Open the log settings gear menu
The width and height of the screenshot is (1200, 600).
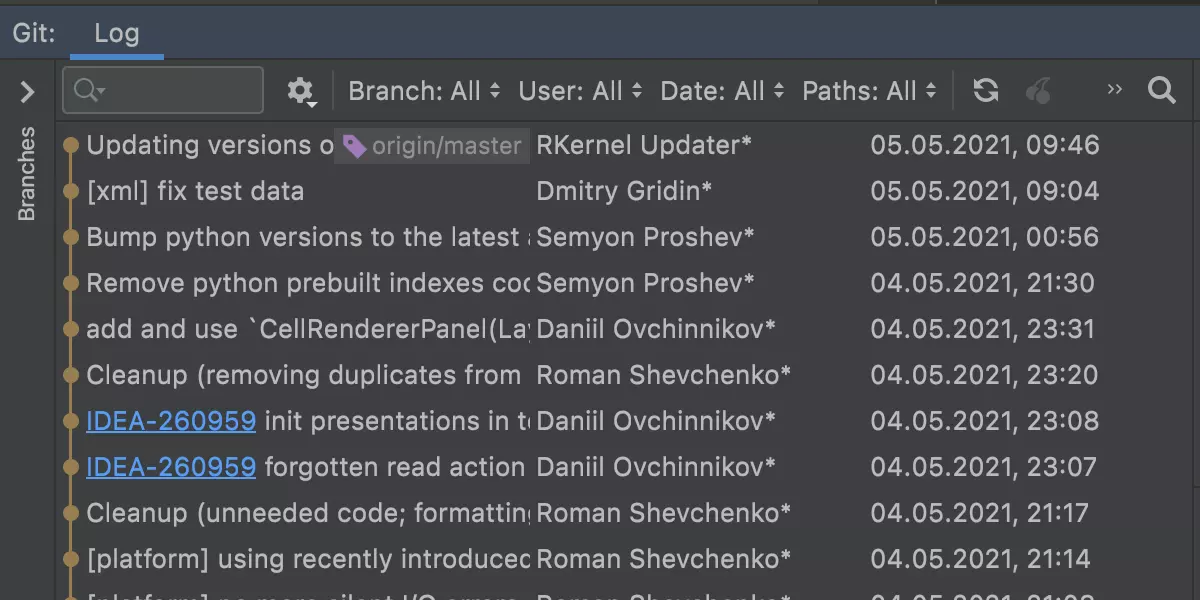(x=300, y=91)
